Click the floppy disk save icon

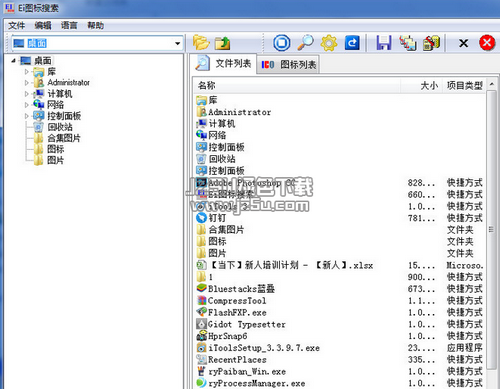pyautogui.click(x=384, y=43)
